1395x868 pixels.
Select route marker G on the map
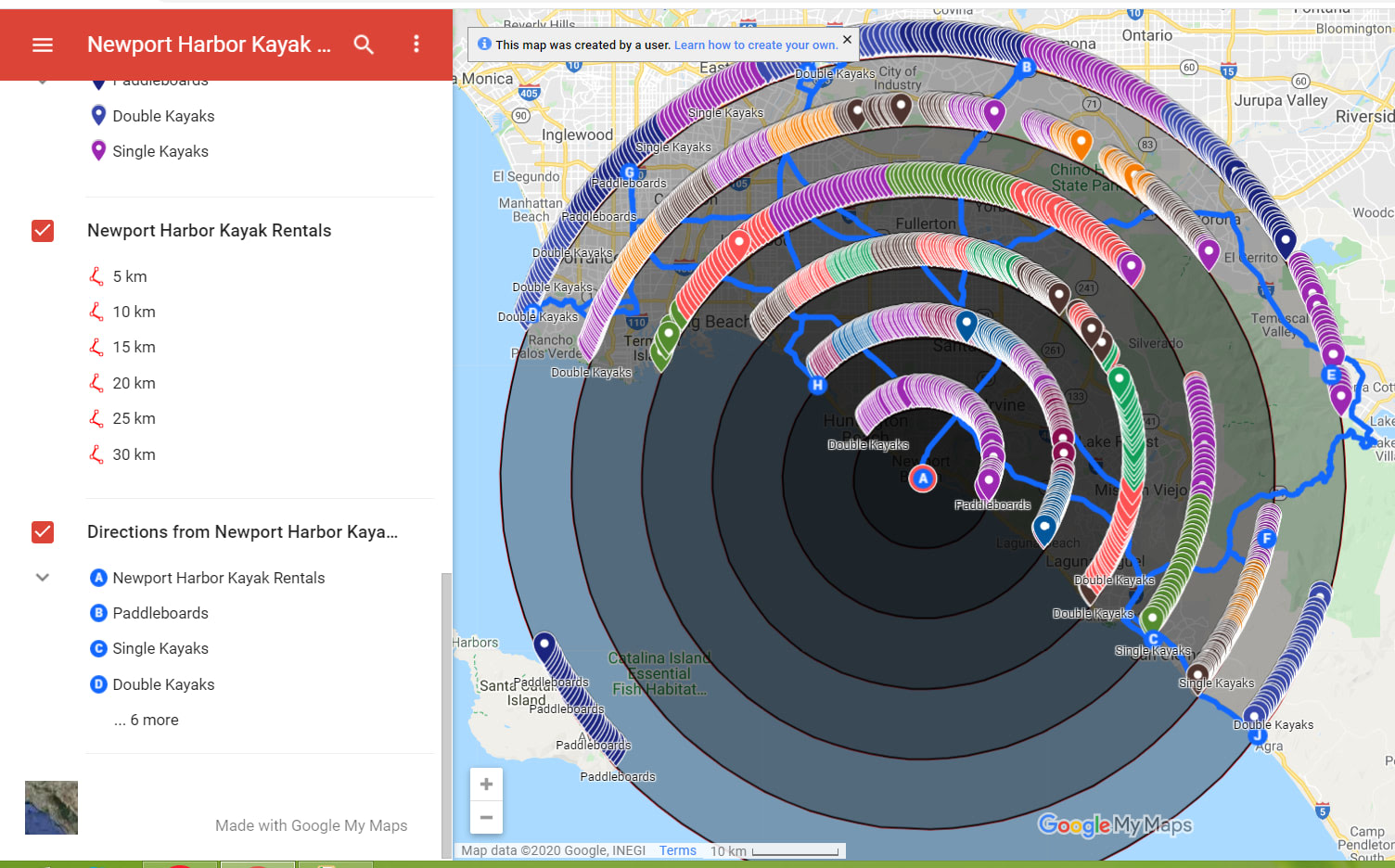coord(631,172)
